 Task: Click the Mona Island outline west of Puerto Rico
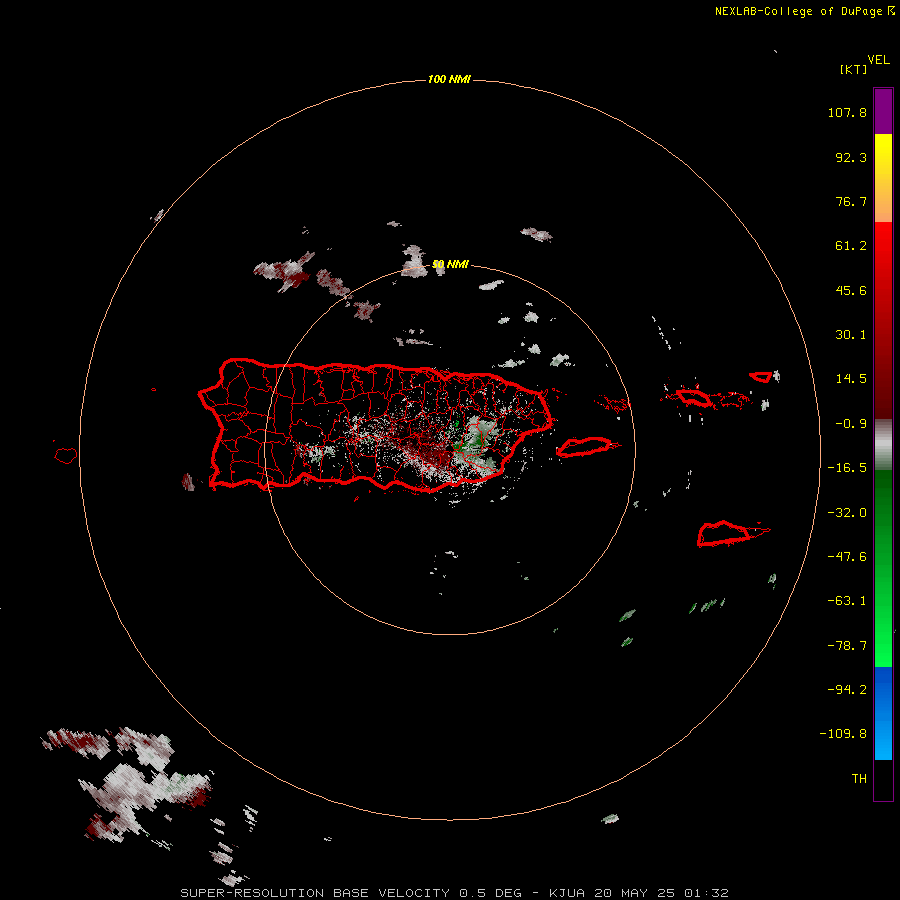66,456
